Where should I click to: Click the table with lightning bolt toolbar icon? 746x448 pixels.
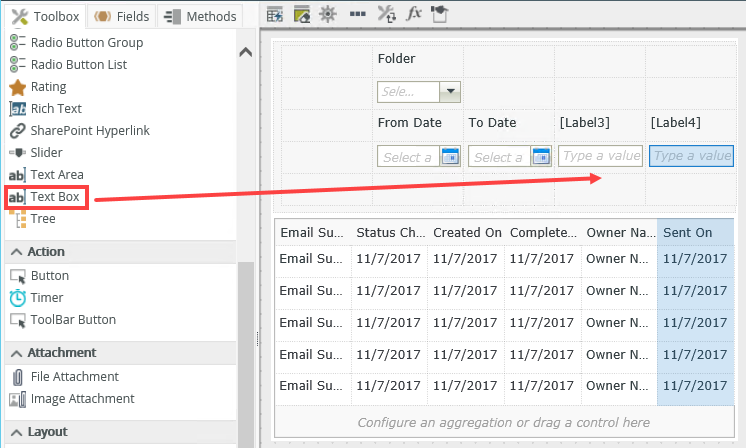(275, 14)
